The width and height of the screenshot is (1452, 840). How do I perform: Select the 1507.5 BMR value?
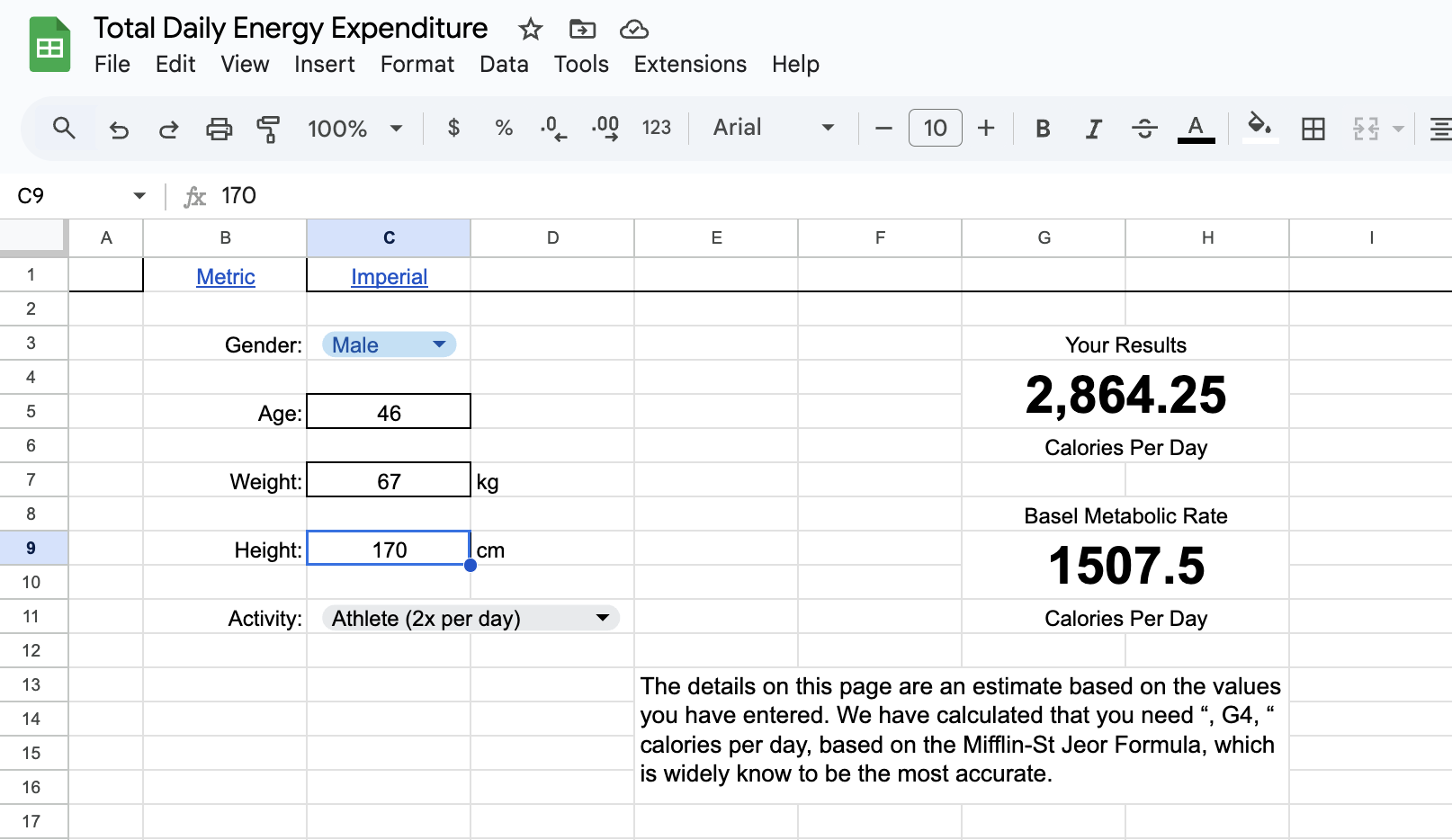[x=1125, y=566]
